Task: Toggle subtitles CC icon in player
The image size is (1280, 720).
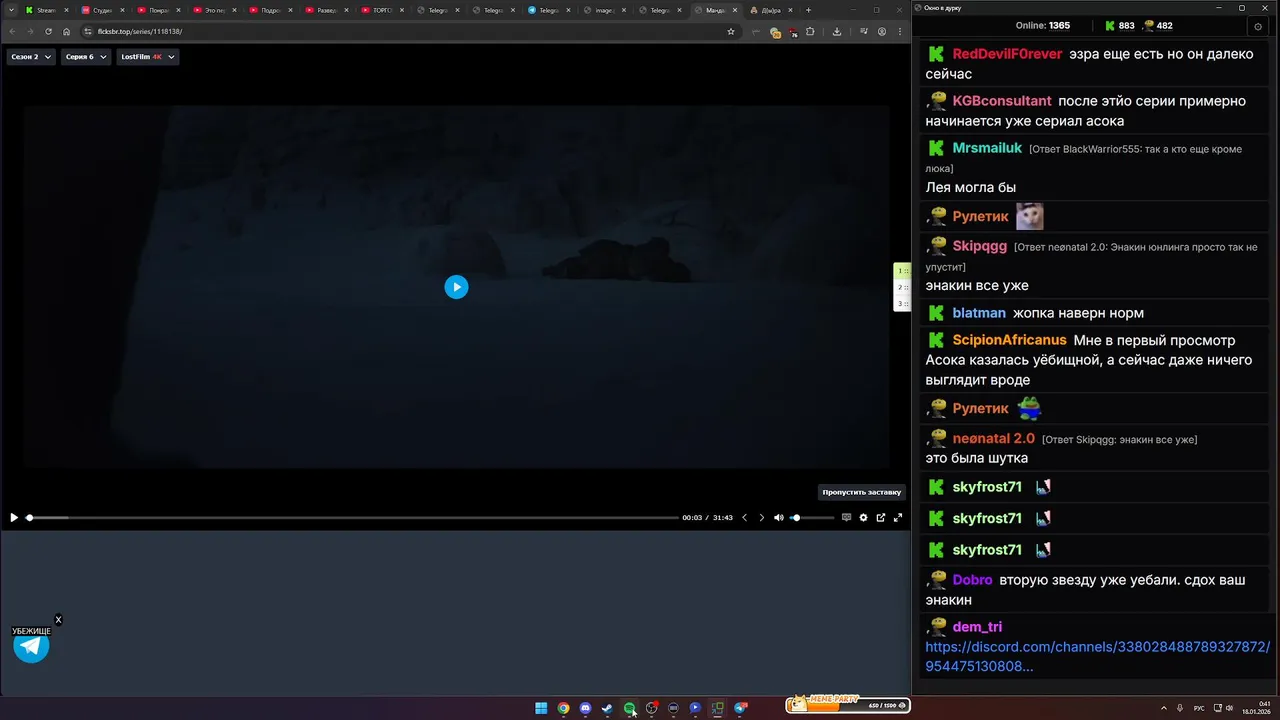Action: (x=846, y=517)
